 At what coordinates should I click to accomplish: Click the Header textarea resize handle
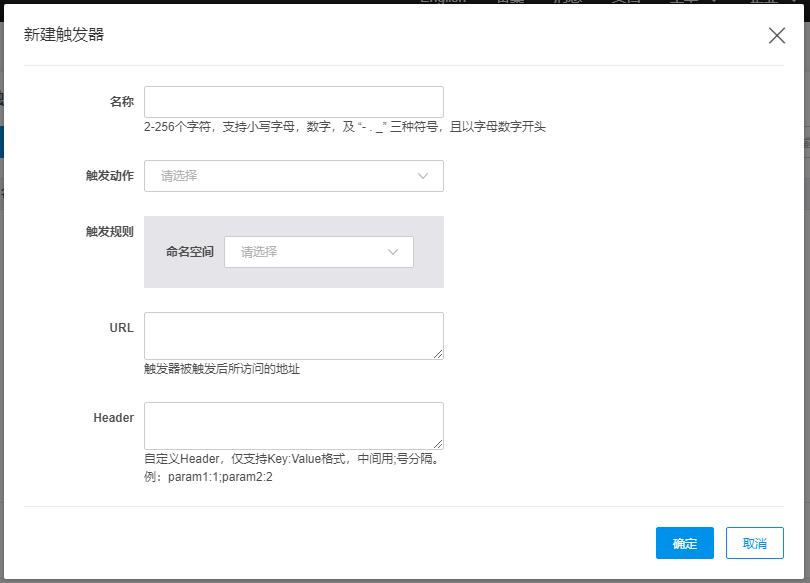pyautogui.click(x=438, y=444)
